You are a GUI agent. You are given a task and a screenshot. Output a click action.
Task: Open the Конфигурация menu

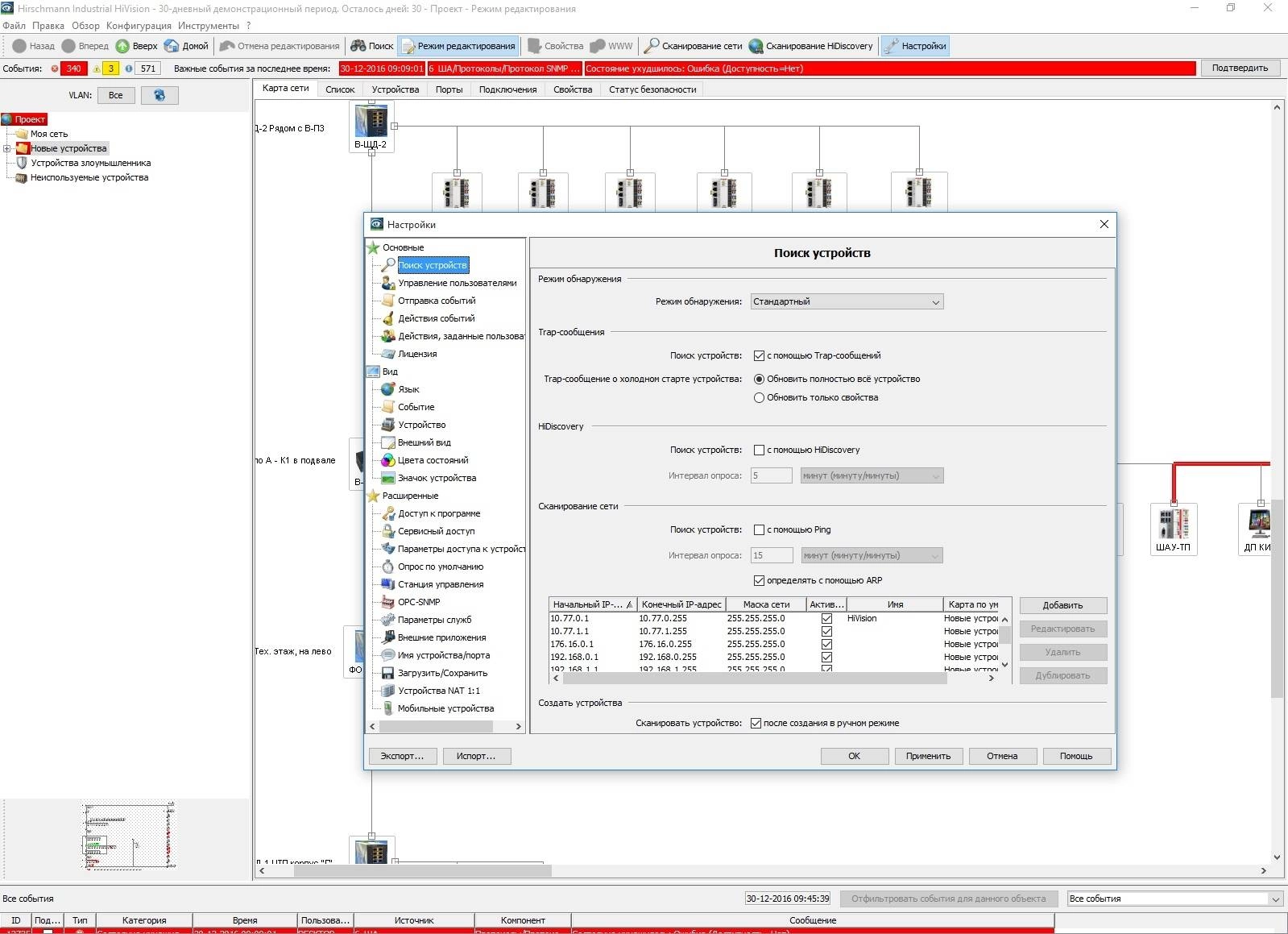pos(139,26)
